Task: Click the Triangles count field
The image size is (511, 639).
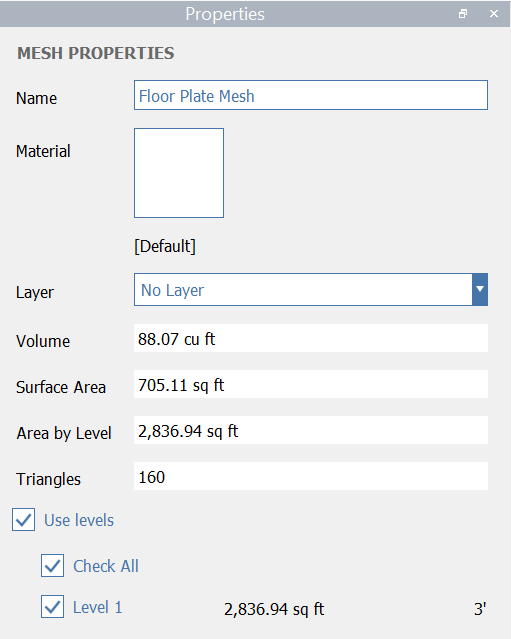Action: click(x=311, y=476)
